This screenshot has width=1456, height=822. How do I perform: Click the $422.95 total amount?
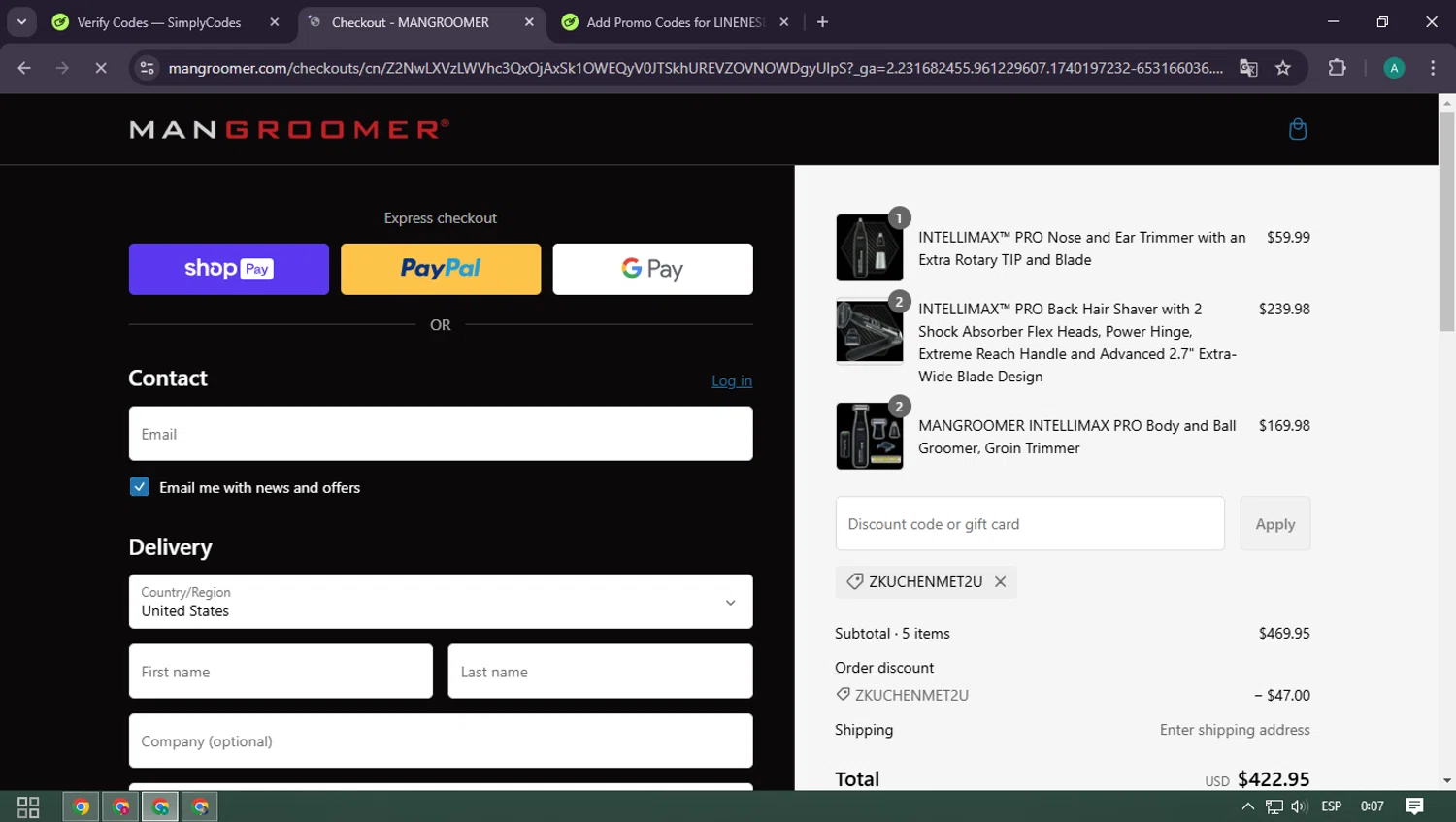click(1274, 779)
